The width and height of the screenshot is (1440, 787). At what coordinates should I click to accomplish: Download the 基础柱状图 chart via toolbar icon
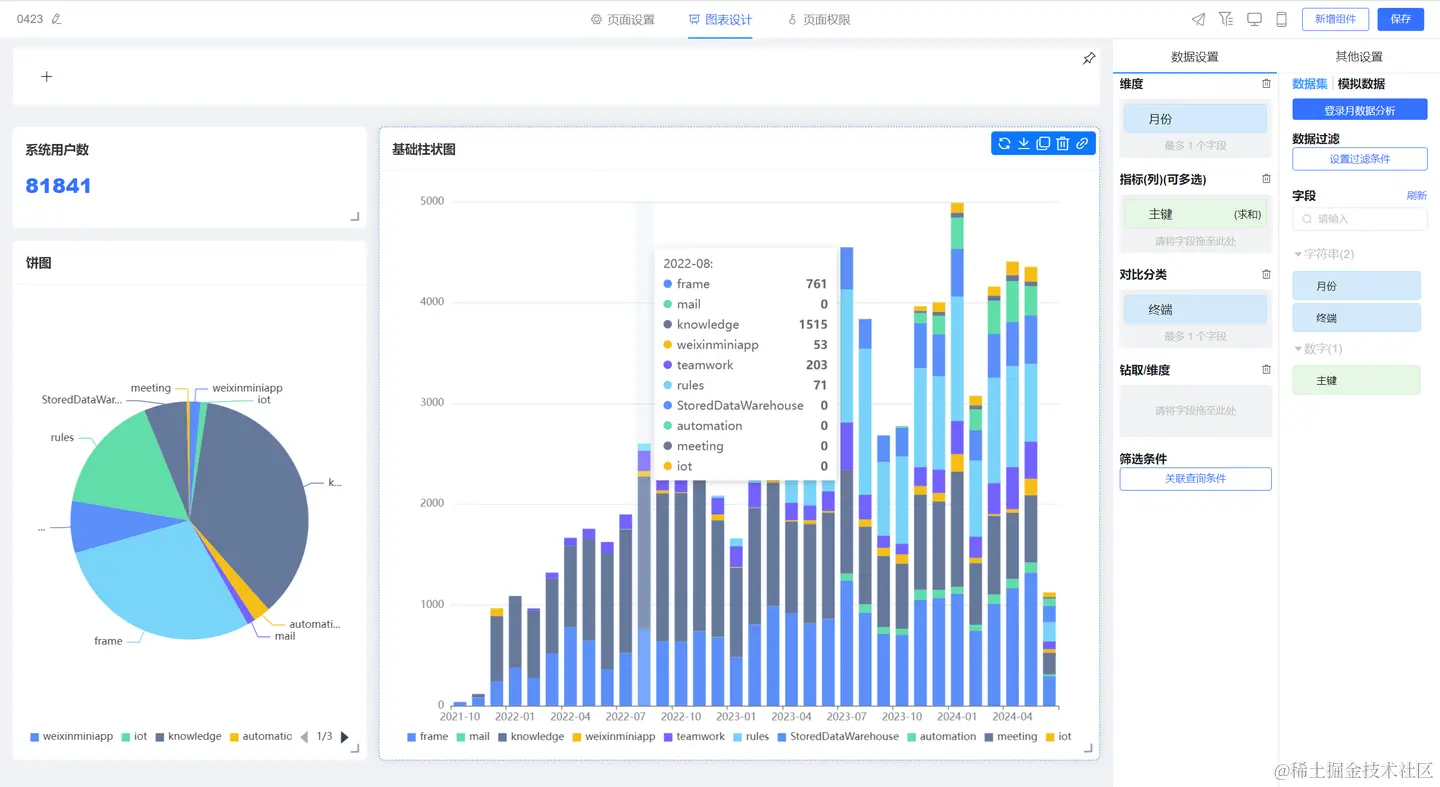click(1024, 144)
